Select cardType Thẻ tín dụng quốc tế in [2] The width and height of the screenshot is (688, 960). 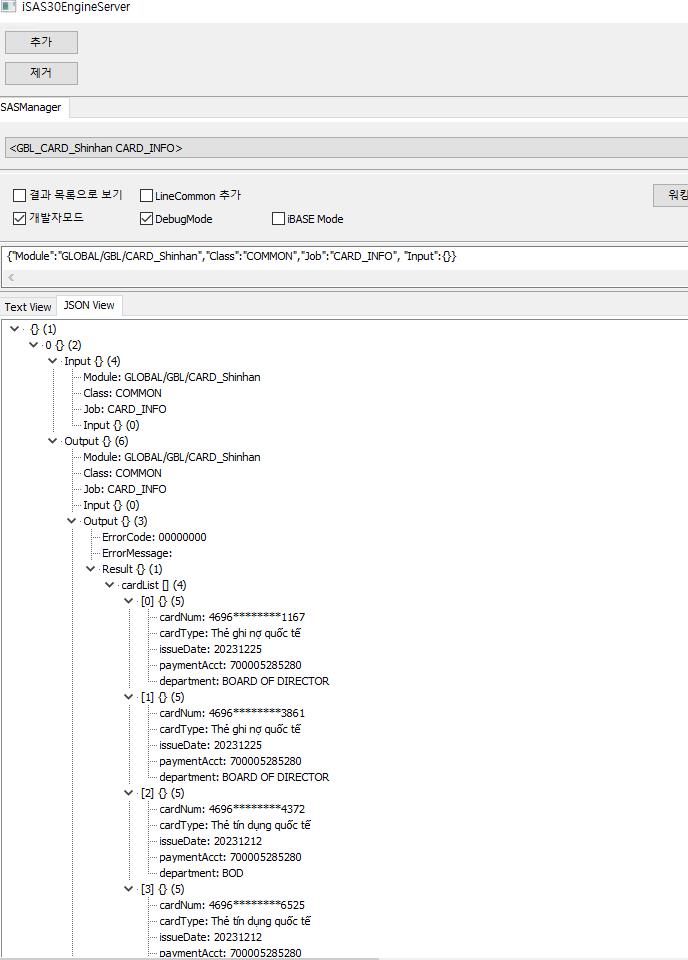(x=235, y=825)
